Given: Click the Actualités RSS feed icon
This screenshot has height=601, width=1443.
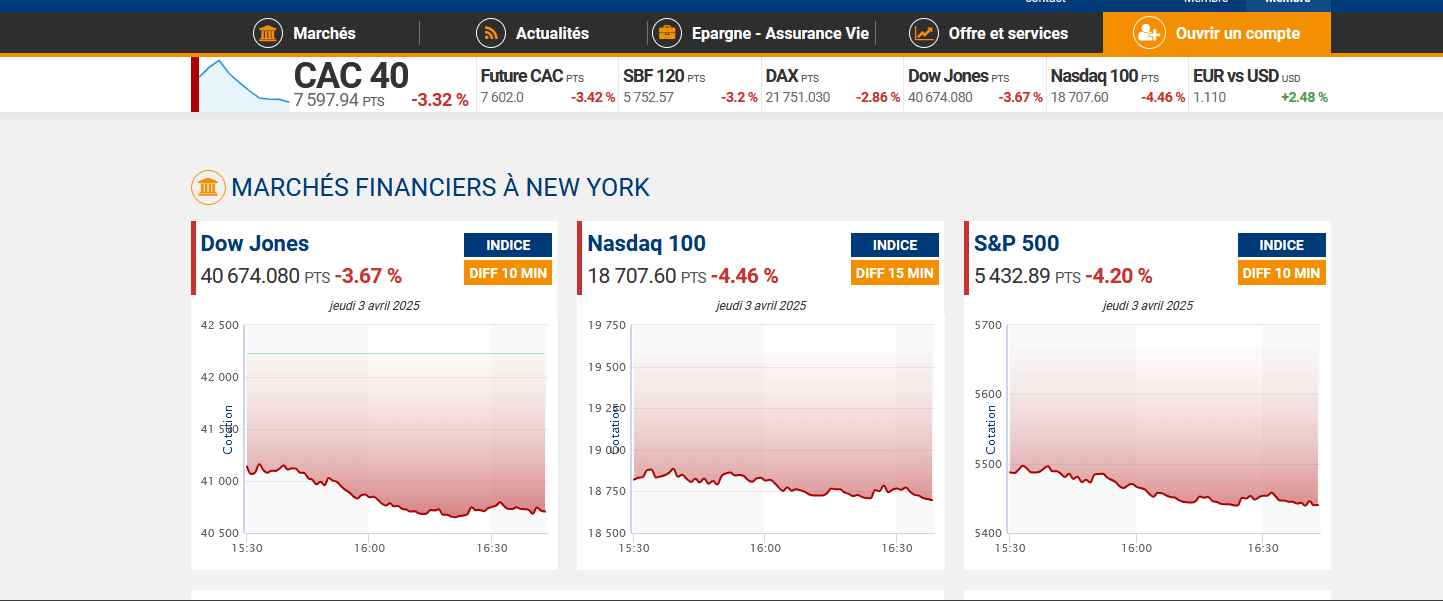Looking at the screenshot, I should coord(490,33).
